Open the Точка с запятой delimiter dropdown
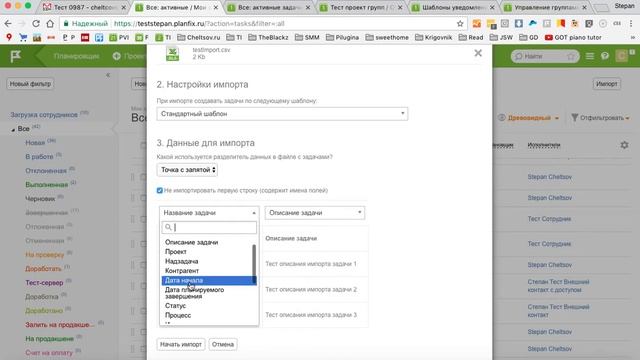Image resolution: width=640 pixels, height=360 pixels. [187, 170]
